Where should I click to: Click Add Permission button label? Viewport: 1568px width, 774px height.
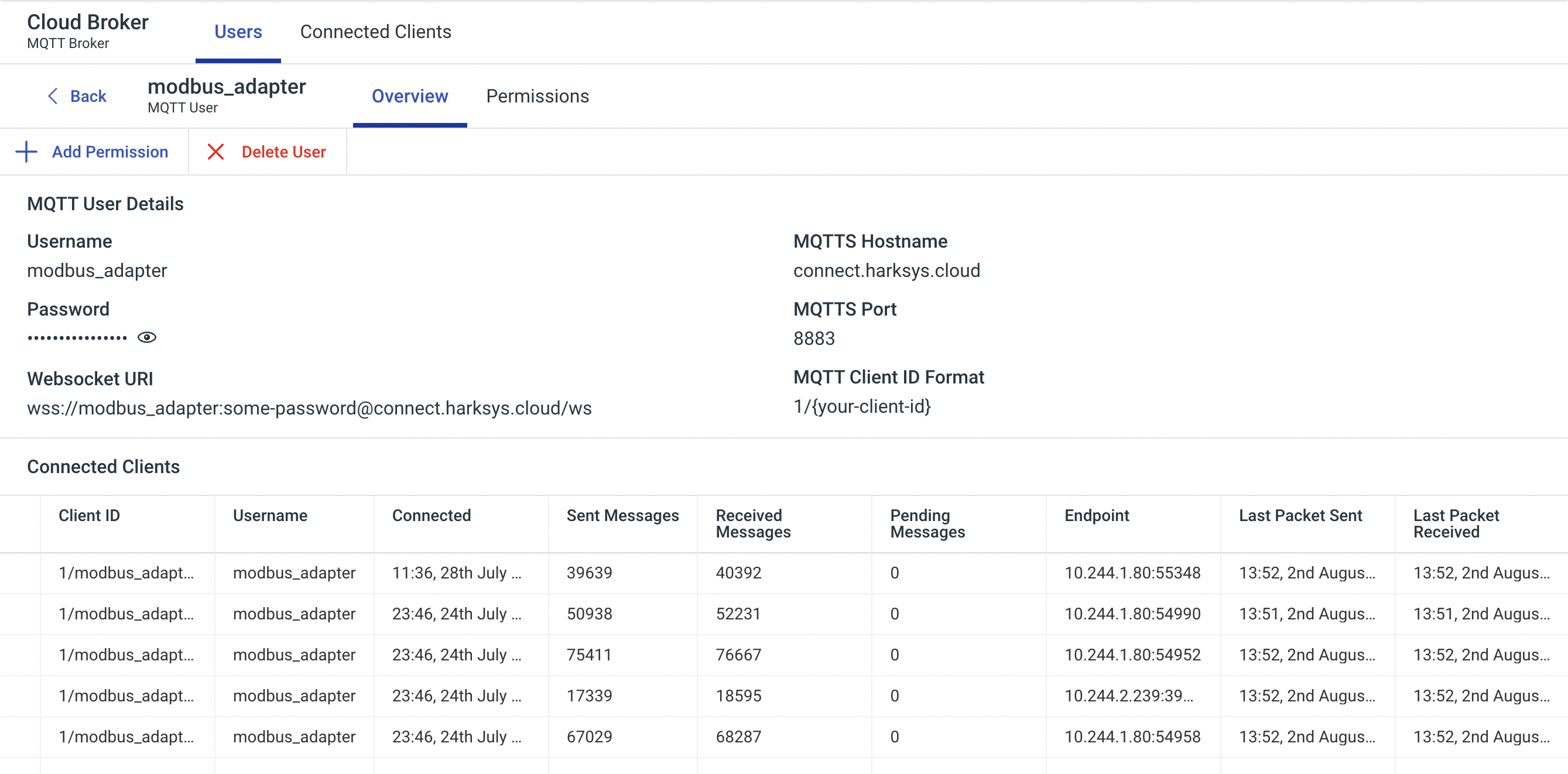point(109,152)
